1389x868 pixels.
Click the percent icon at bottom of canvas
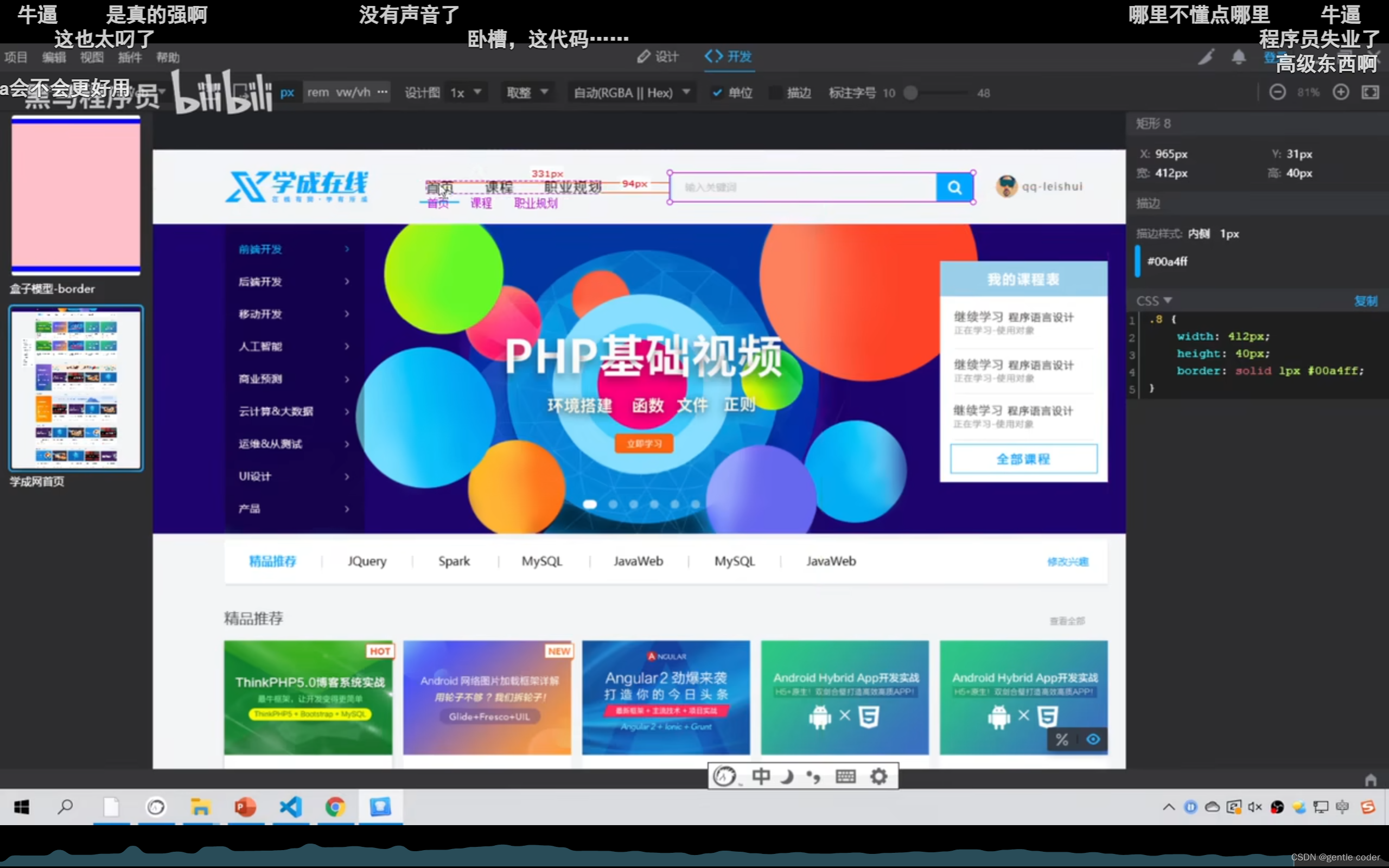click(x=1062, y=740)
